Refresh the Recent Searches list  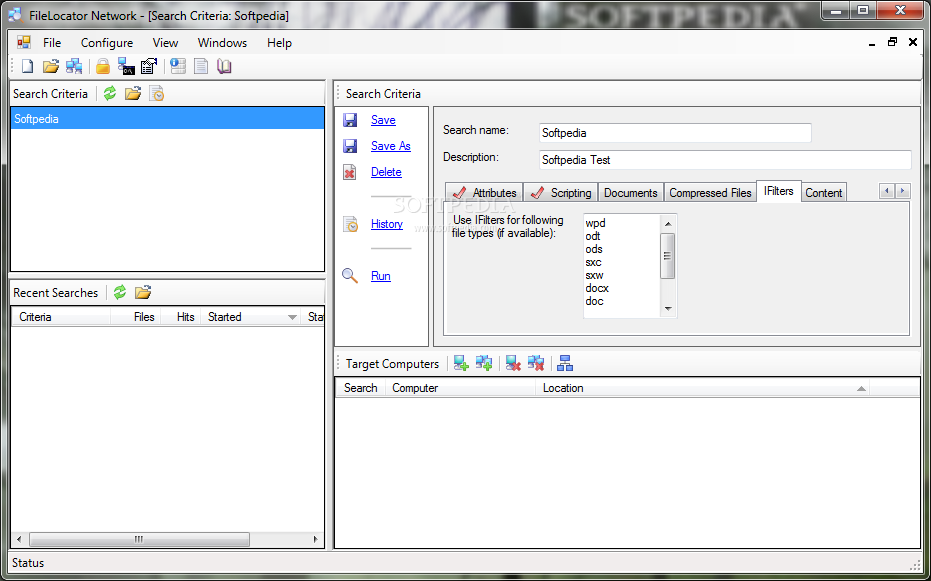[x=120, y=292]
